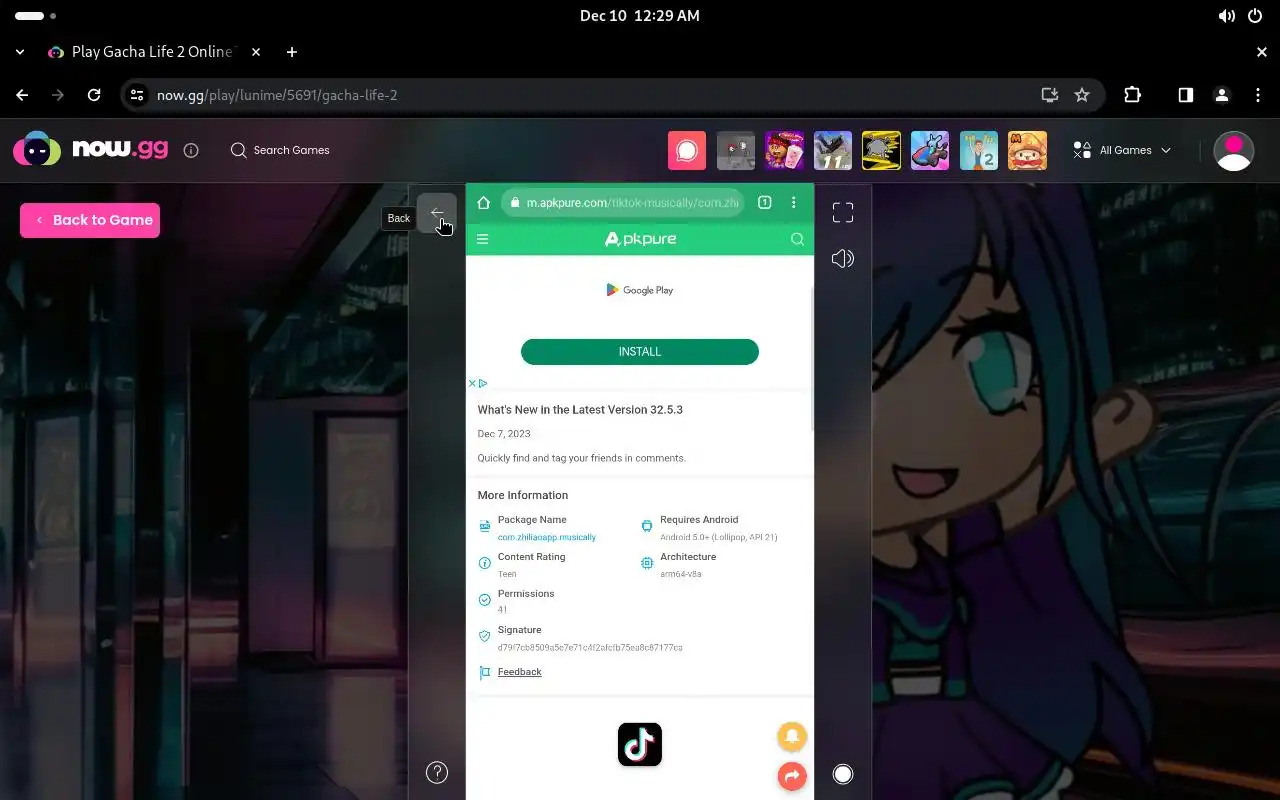This screenshot has width=1280, height=800.
Task: Open the emulator browser home icon
Action: [x=483, y=203]
